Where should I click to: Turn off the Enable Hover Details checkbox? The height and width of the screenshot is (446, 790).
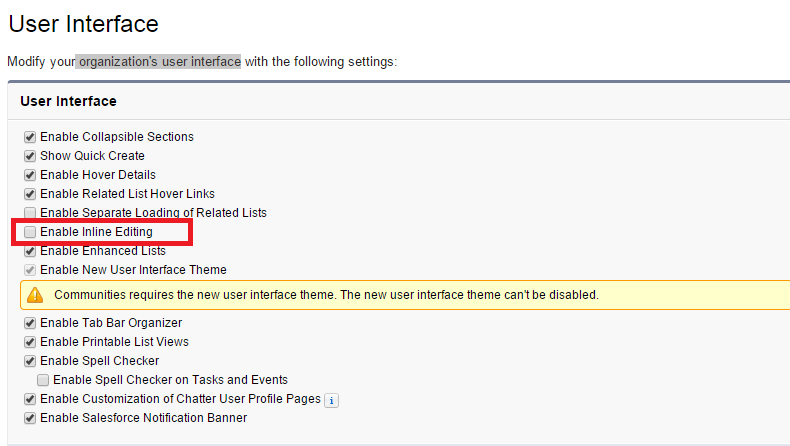[x=30, y=175]
